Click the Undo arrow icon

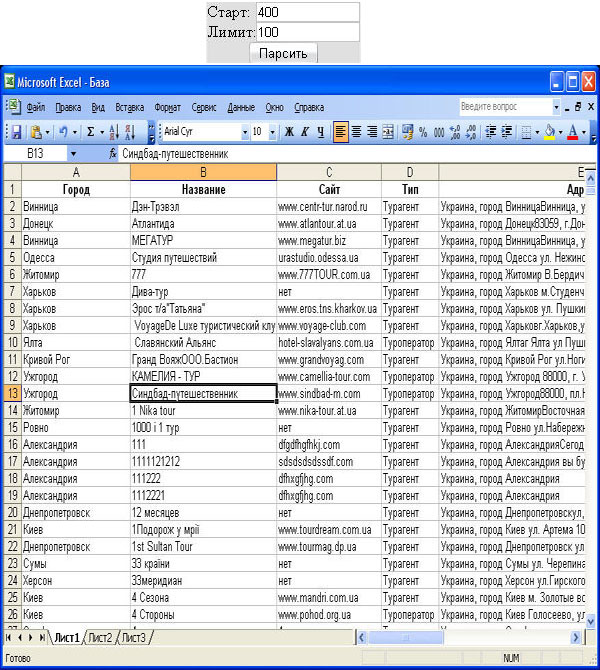[x=62, y=132]
